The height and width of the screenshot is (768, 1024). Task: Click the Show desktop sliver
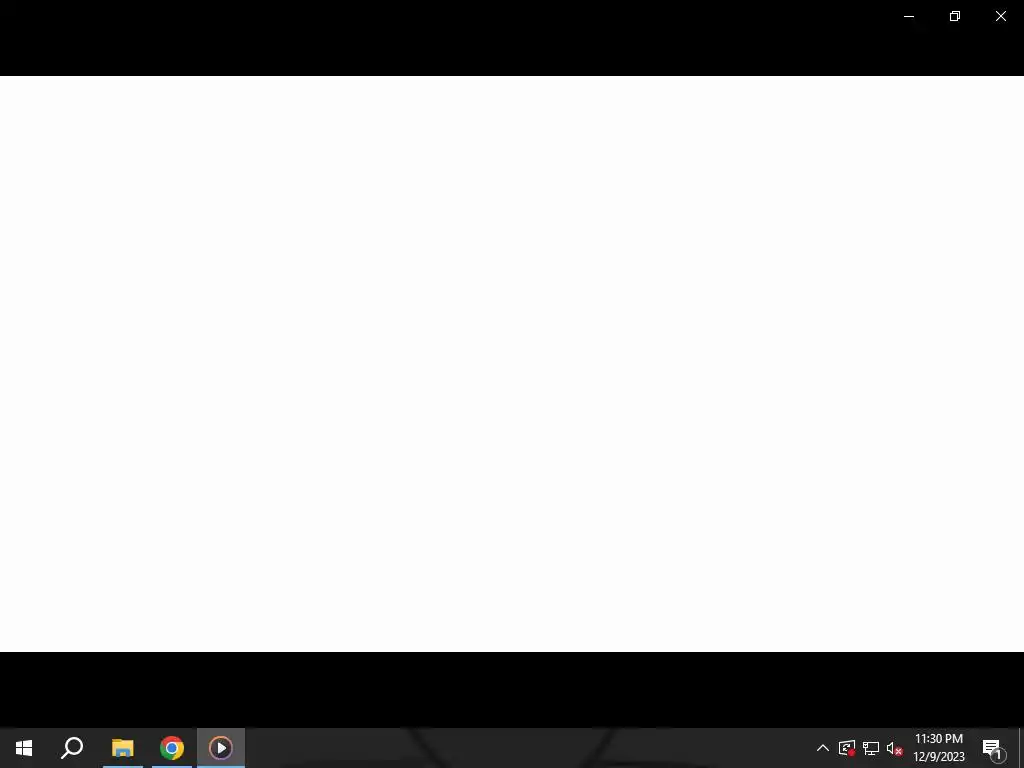coord(1021,748)
